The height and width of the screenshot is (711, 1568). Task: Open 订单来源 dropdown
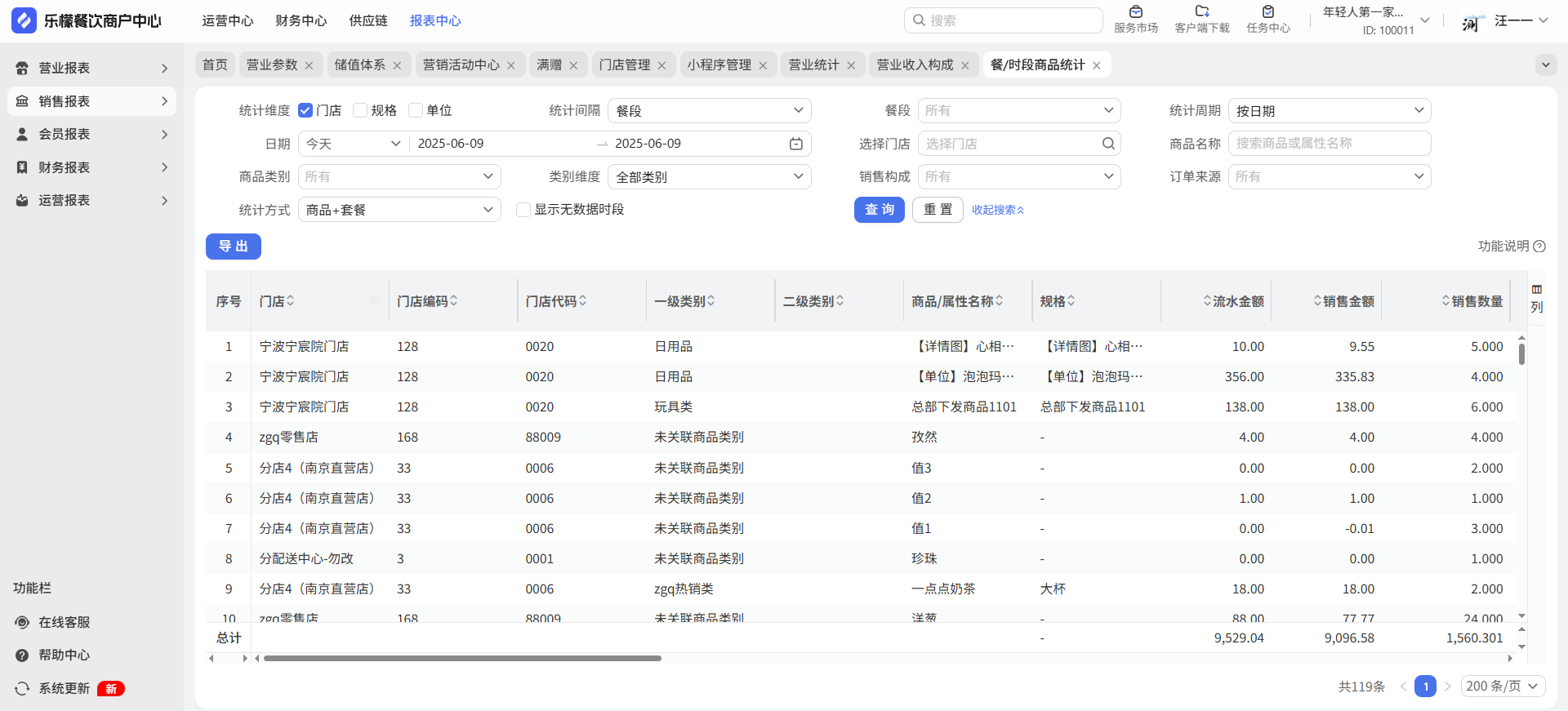pos(1330,177)
